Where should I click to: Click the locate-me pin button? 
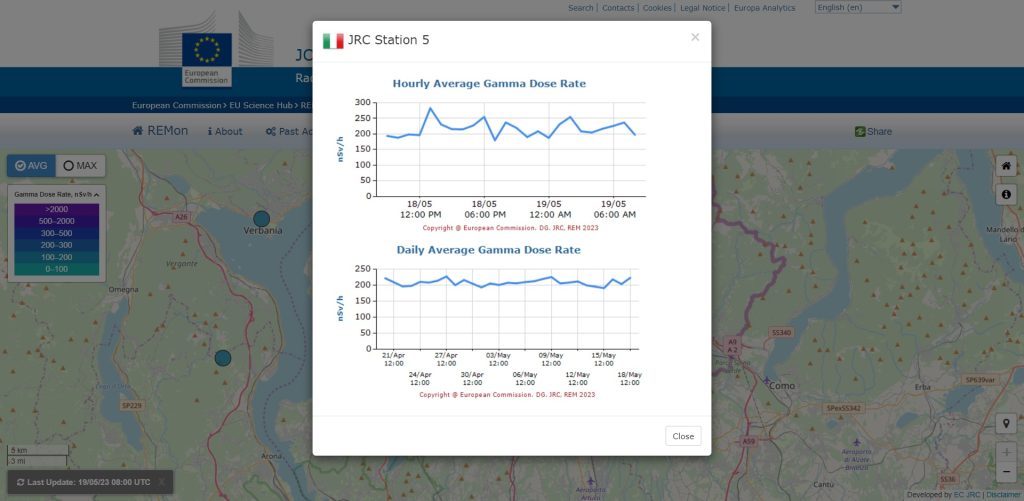[x=1006, y=423]
